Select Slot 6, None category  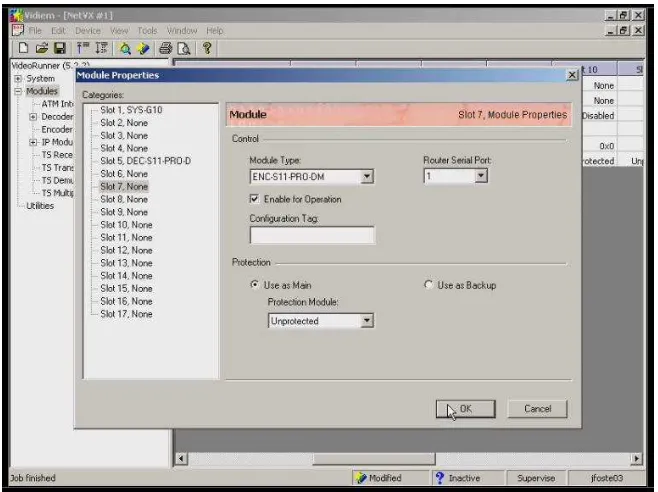click(124, 174)
